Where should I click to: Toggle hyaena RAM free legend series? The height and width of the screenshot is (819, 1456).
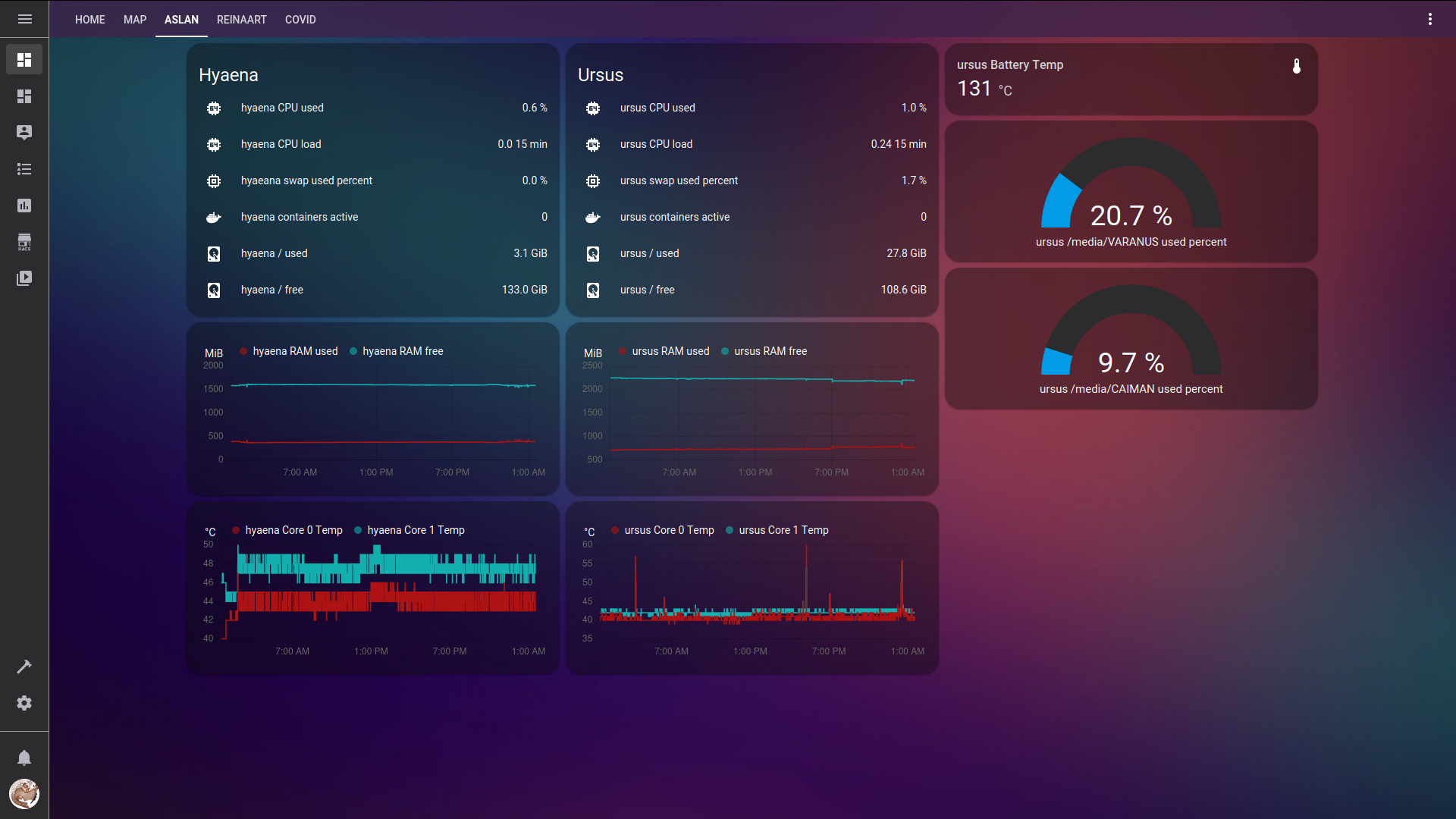397,351
